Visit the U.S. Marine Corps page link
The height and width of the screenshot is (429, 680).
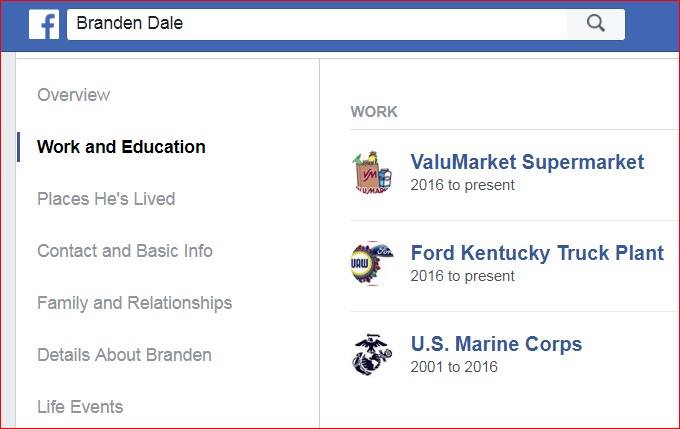click(496, 344)
